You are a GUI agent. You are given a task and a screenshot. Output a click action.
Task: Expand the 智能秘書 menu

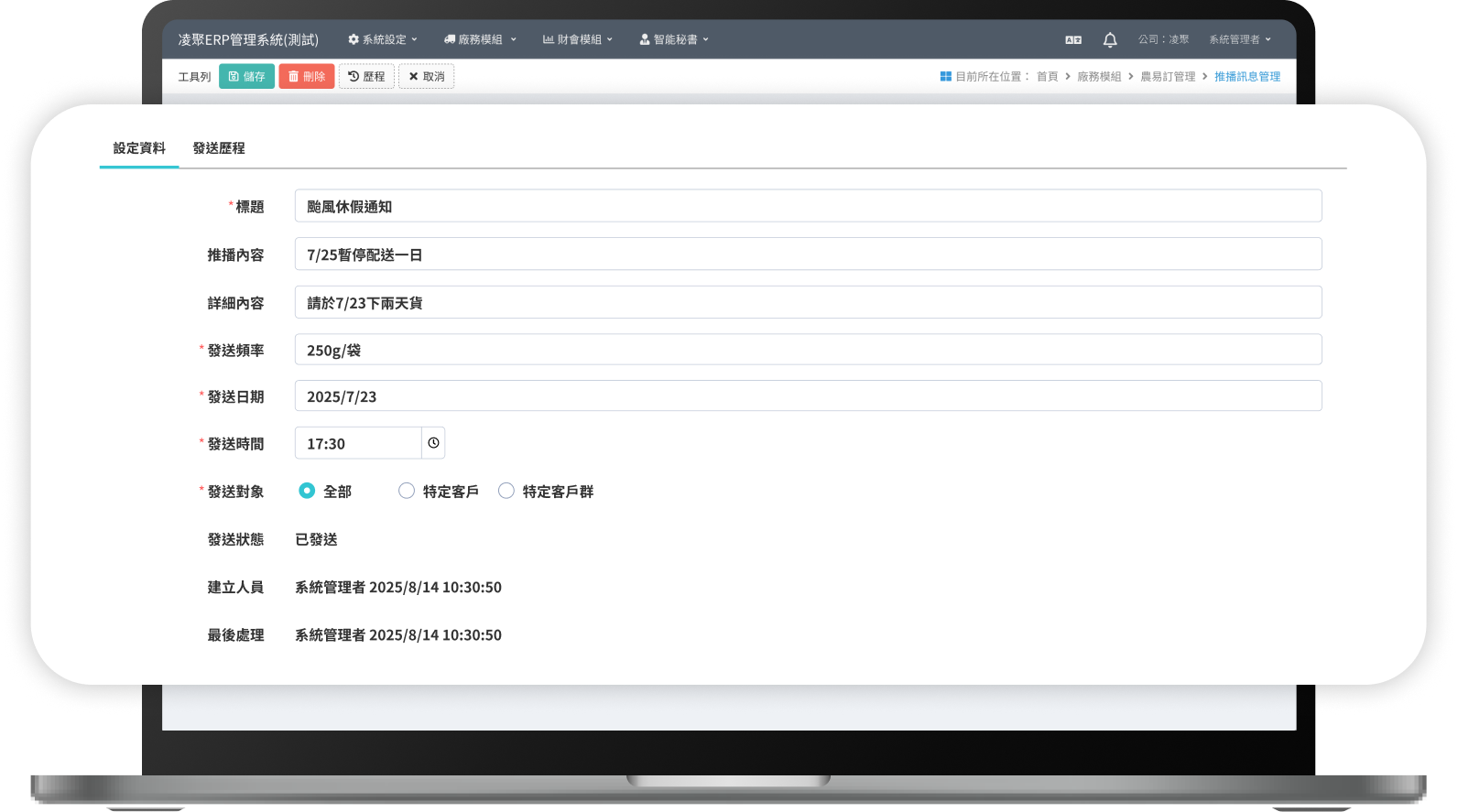tap(674, 39)
